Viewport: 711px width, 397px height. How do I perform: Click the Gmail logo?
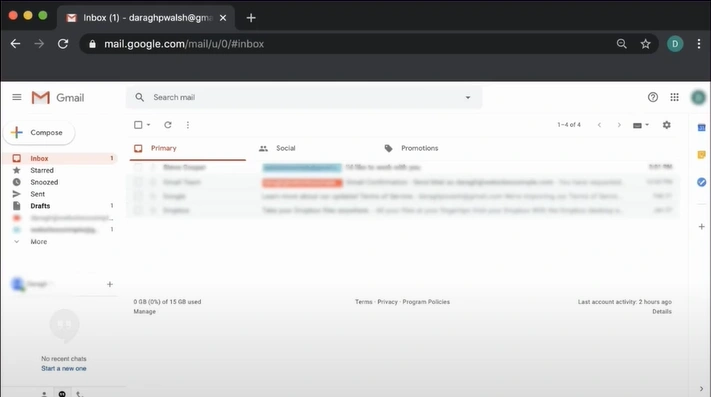coord(58,97)
